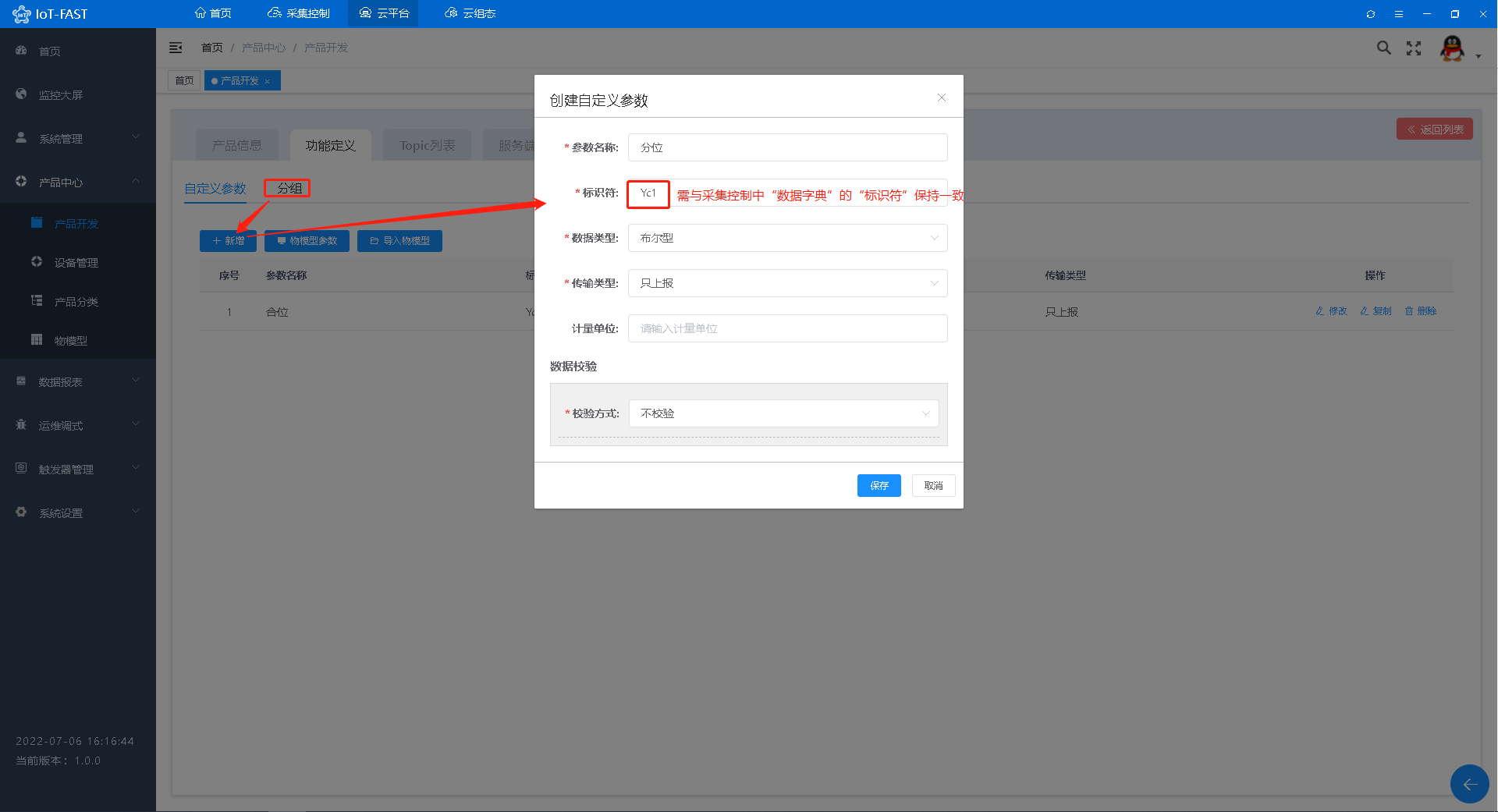Expand the 数据报表 sidebar menu

click(x=78, y=381)
